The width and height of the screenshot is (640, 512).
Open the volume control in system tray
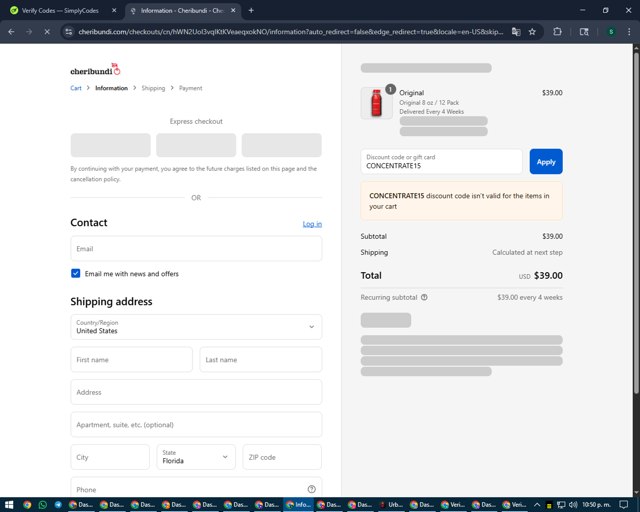click(573, 505)
